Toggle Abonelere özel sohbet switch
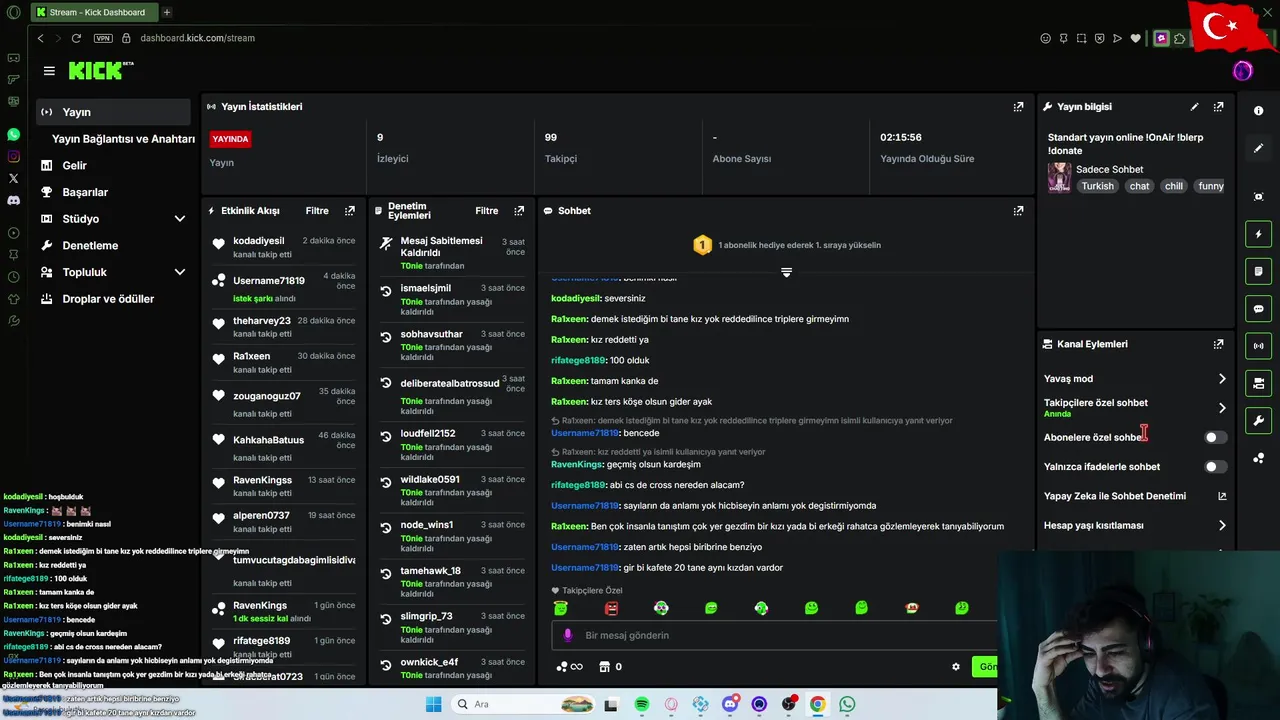The height and width of the screenshot is (720, 1280). pos(1215,437)
